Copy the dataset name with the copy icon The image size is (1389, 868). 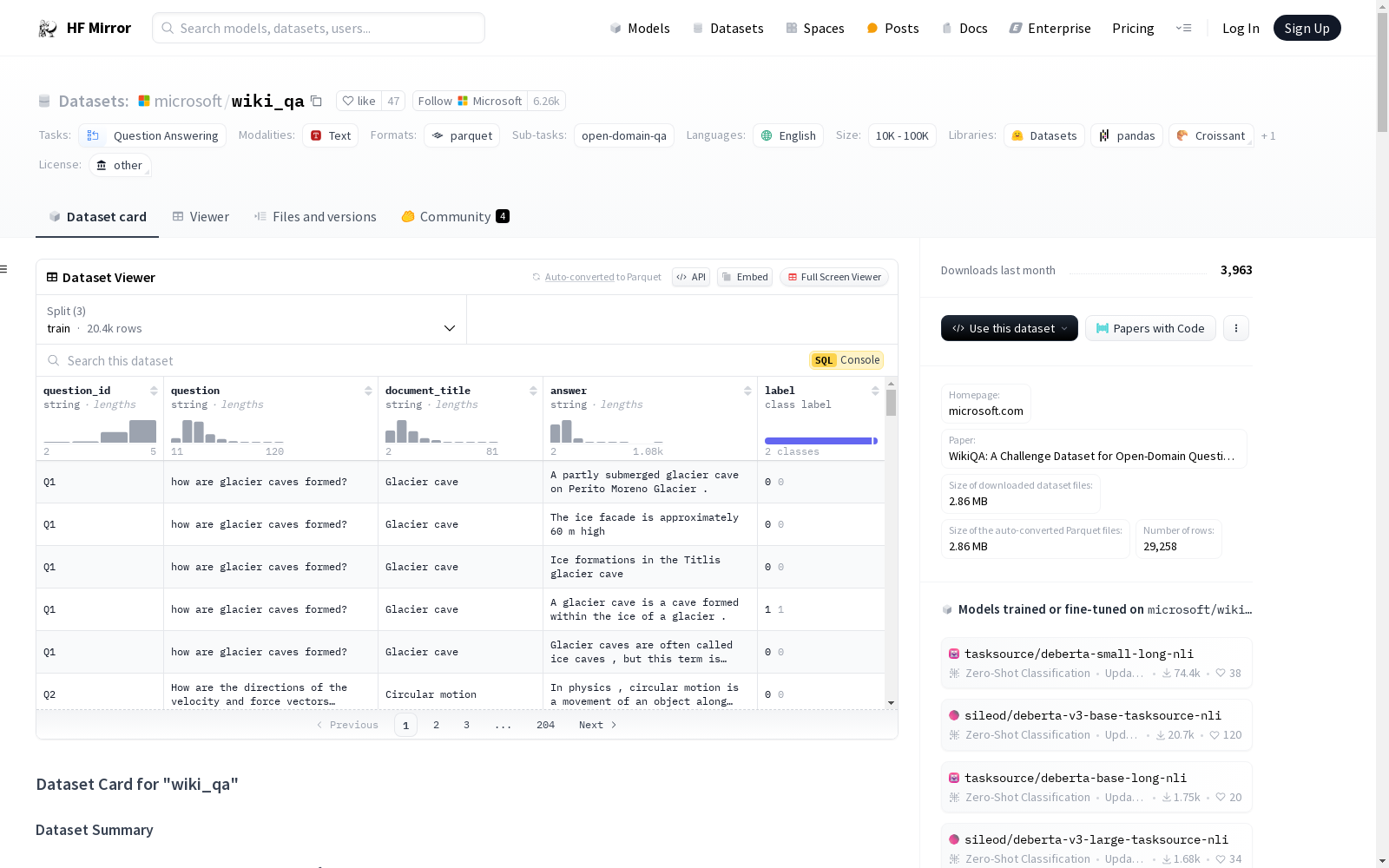tap(317, 102)
